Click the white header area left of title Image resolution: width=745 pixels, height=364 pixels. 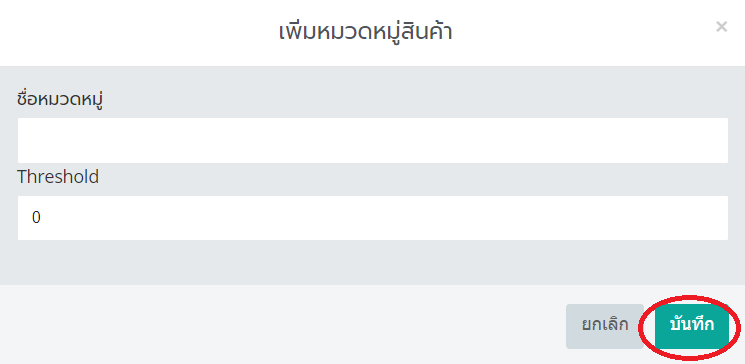(138, 32)
